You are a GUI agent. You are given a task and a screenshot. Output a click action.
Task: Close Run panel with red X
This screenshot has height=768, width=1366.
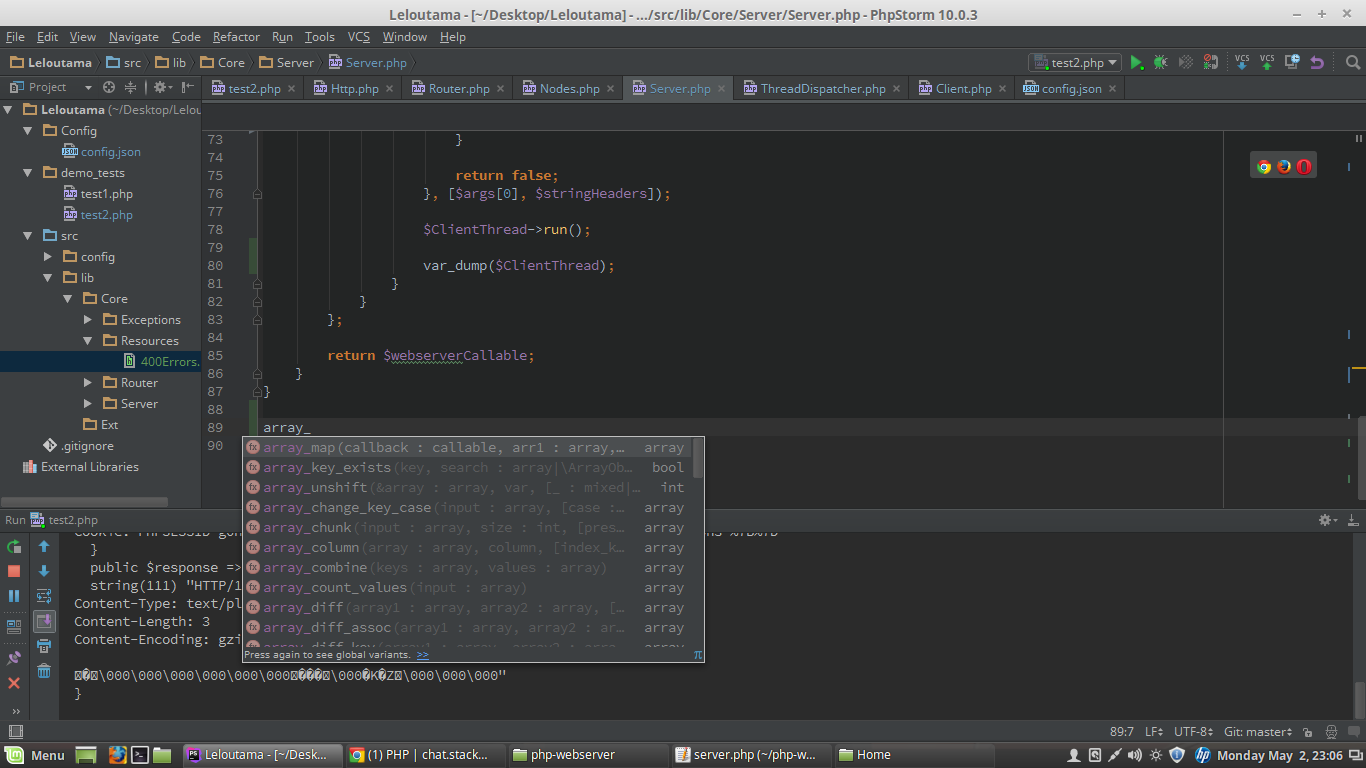pyautogui.click(x=14, y=683)
